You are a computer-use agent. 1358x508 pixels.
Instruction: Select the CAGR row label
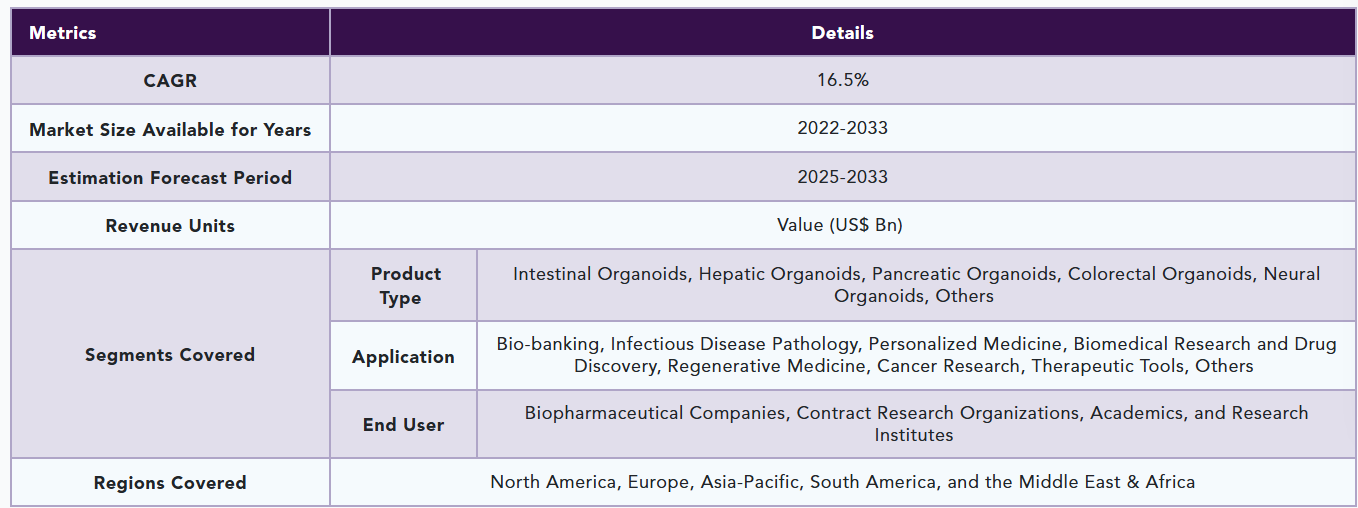170,81
